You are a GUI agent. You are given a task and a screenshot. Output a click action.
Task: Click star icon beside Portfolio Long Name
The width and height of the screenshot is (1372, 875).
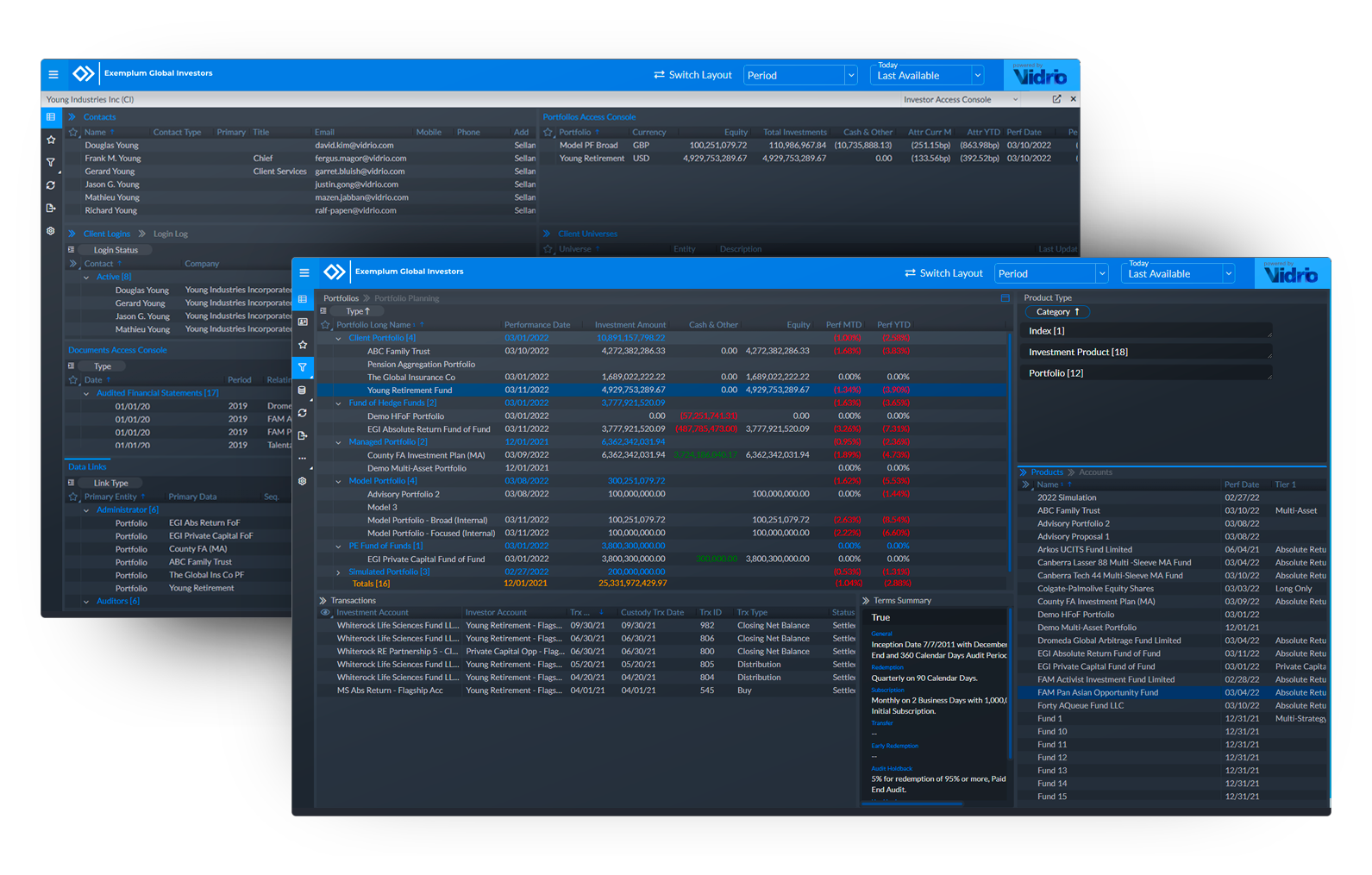(x=325, y=325)
